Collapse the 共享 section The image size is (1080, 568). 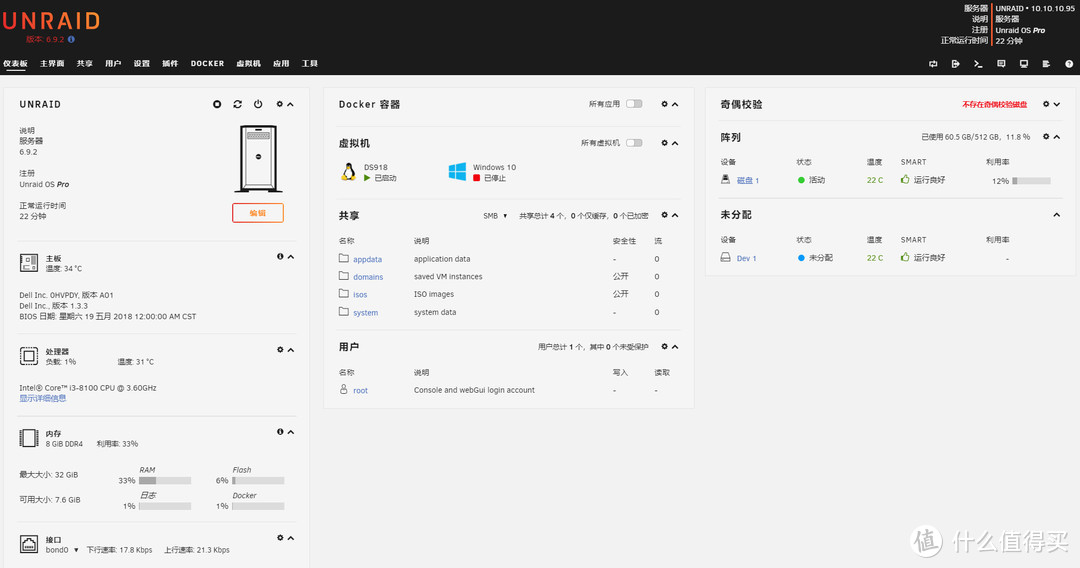pos(675,215)
